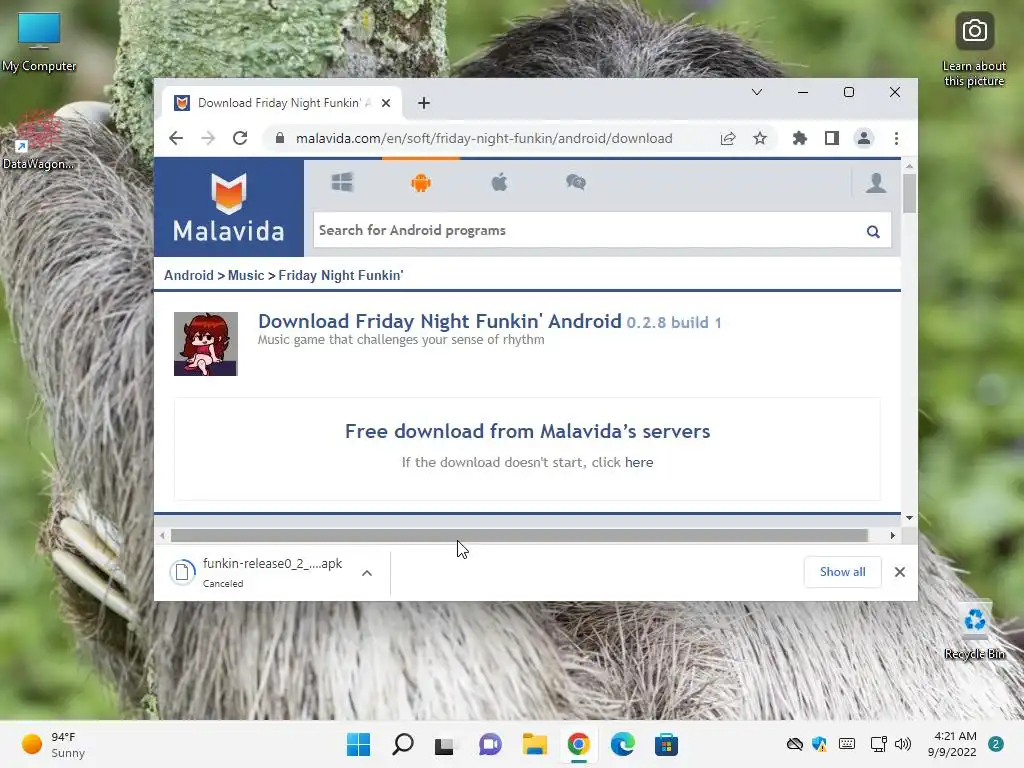Click the scroll left arrow
Screen dimensions: 1024x768
click(x=162, y=536)
